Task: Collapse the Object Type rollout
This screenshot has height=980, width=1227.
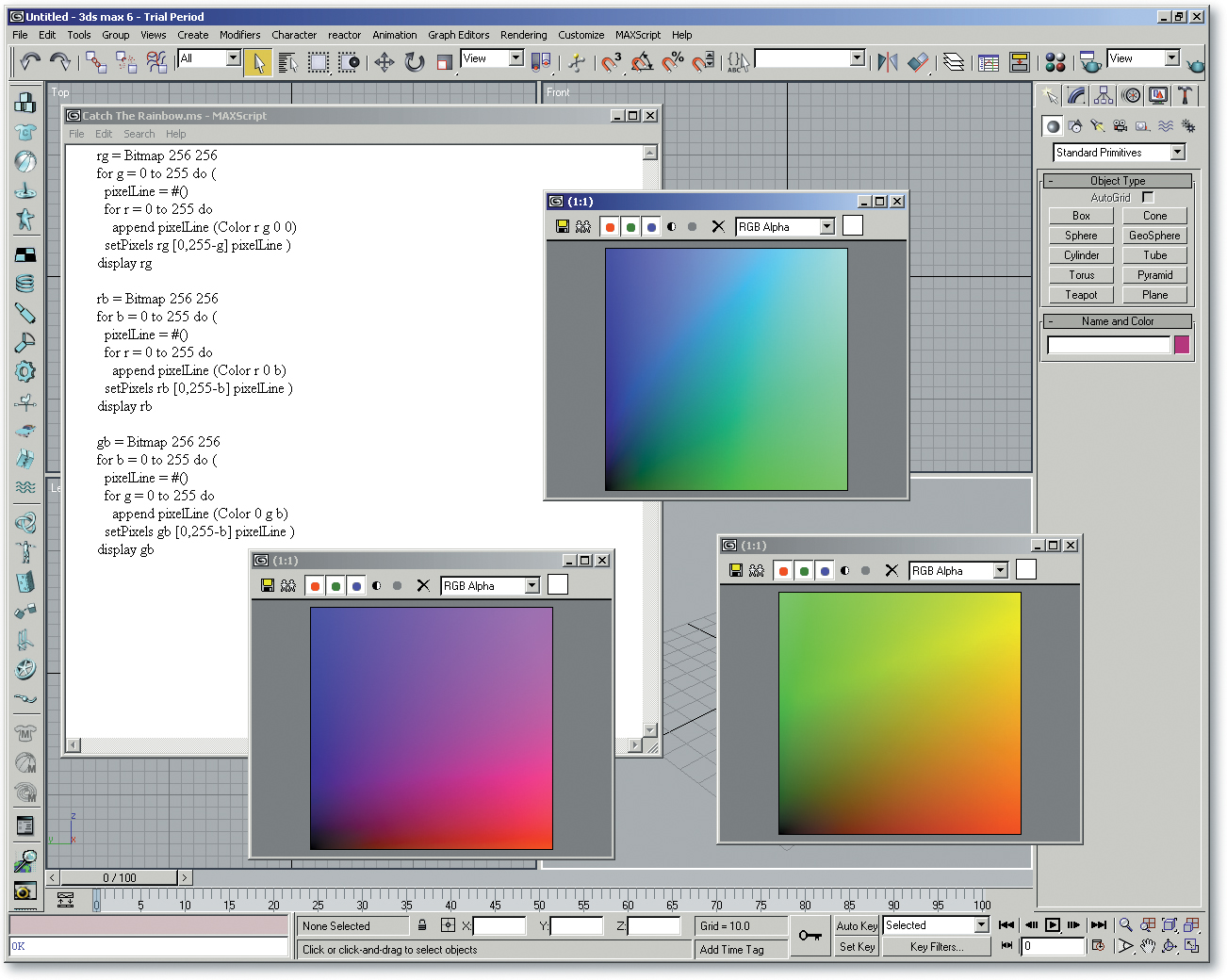Action: click(x=1118, y=180)
